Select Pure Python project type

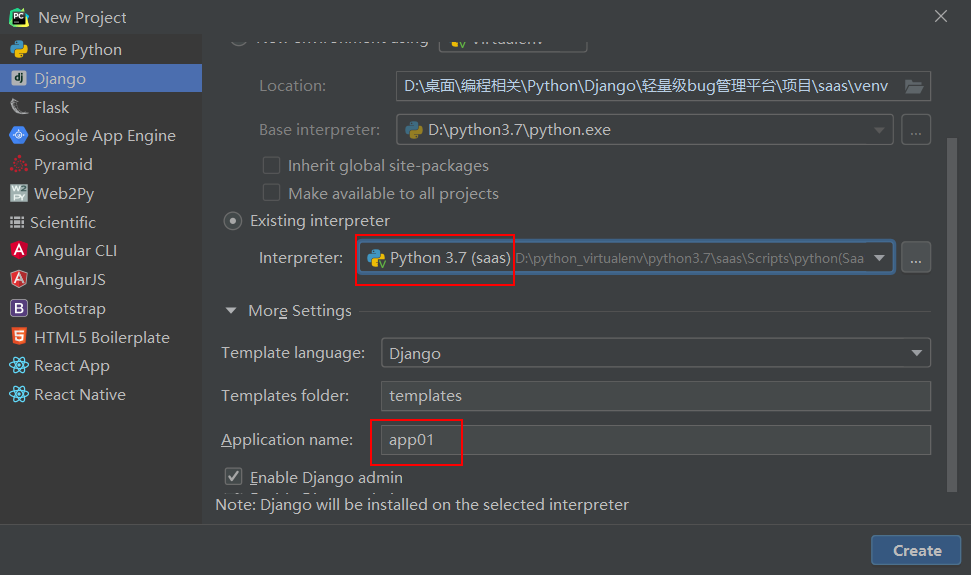(x=101, y=50)
